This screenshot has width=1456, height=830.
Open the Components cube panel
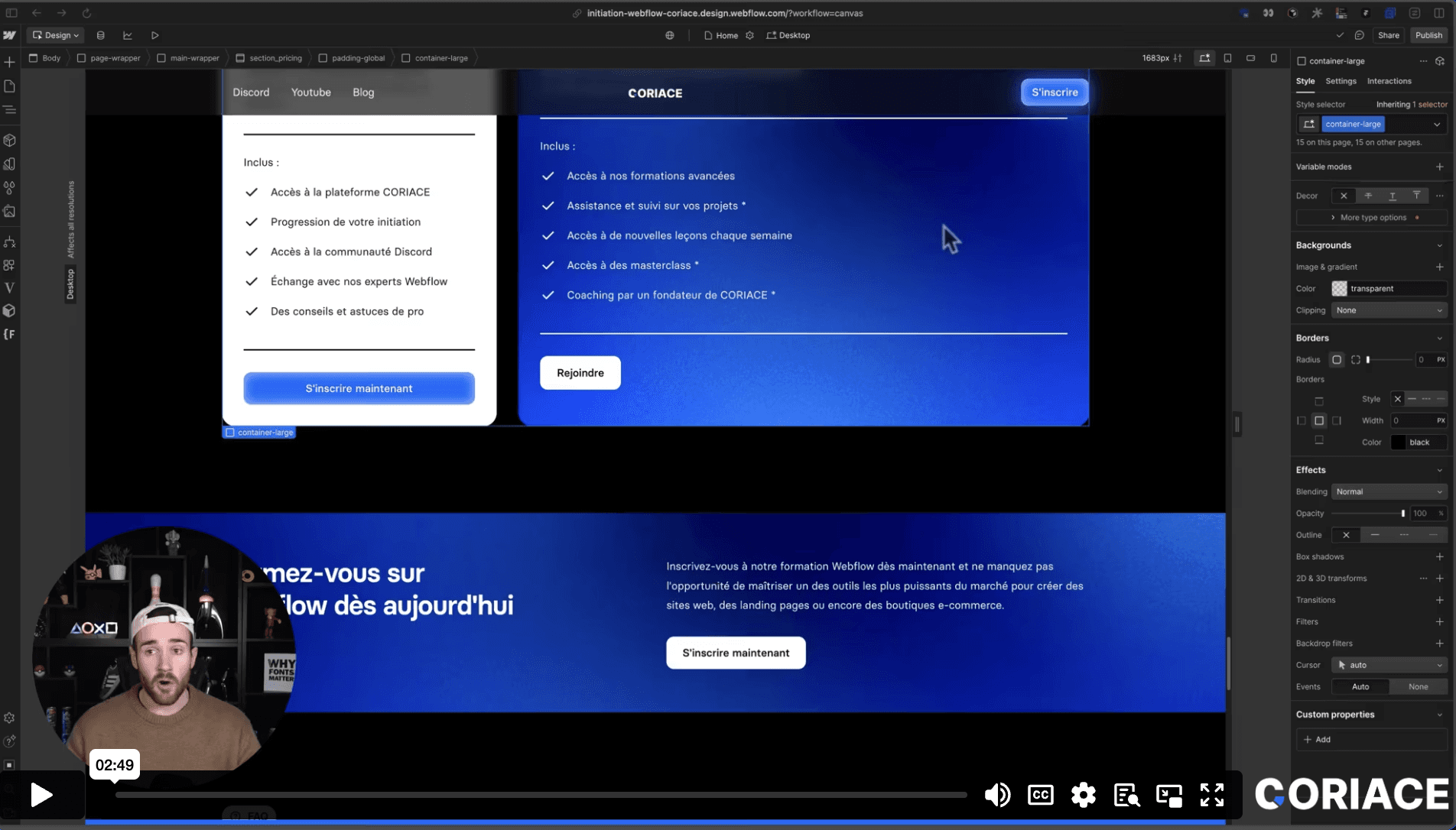tap(10, 141)
